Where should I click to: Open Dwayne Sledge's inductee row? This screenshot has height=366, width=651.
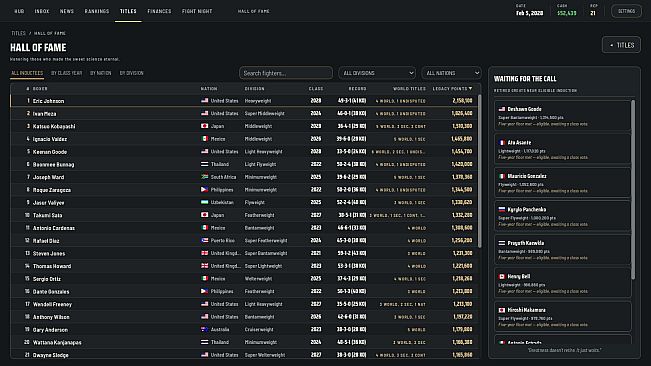click(x=244, y=355)
